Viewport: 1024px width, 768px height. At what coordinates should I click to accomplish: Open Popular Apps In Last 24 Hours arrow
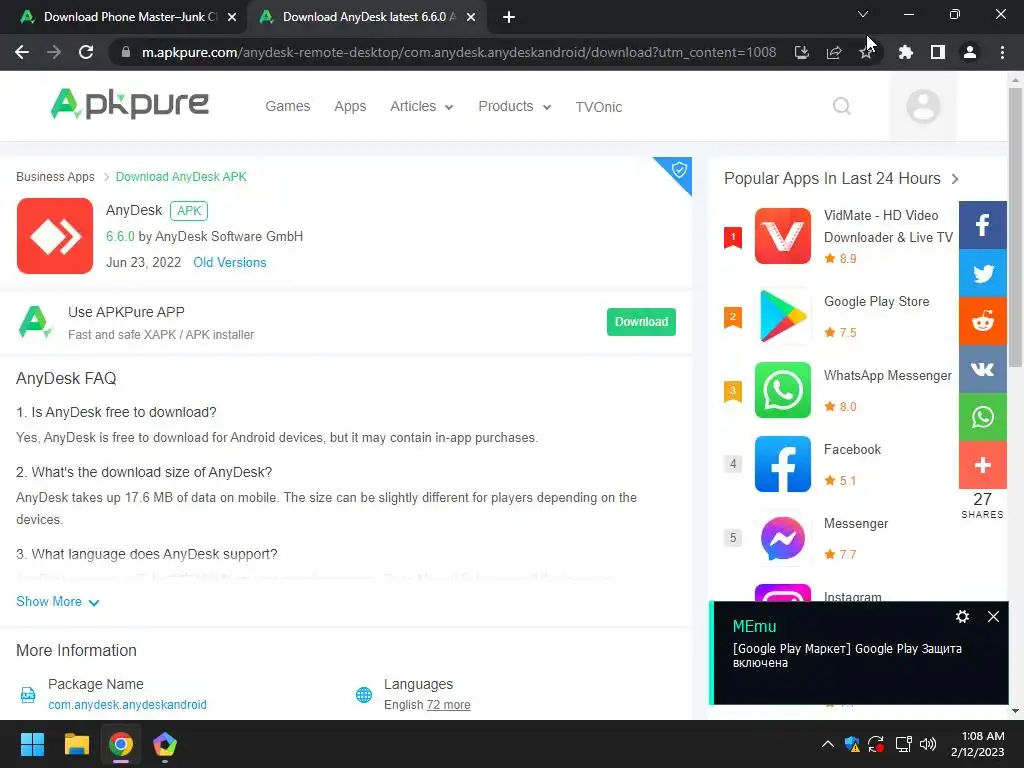(955, 179)
